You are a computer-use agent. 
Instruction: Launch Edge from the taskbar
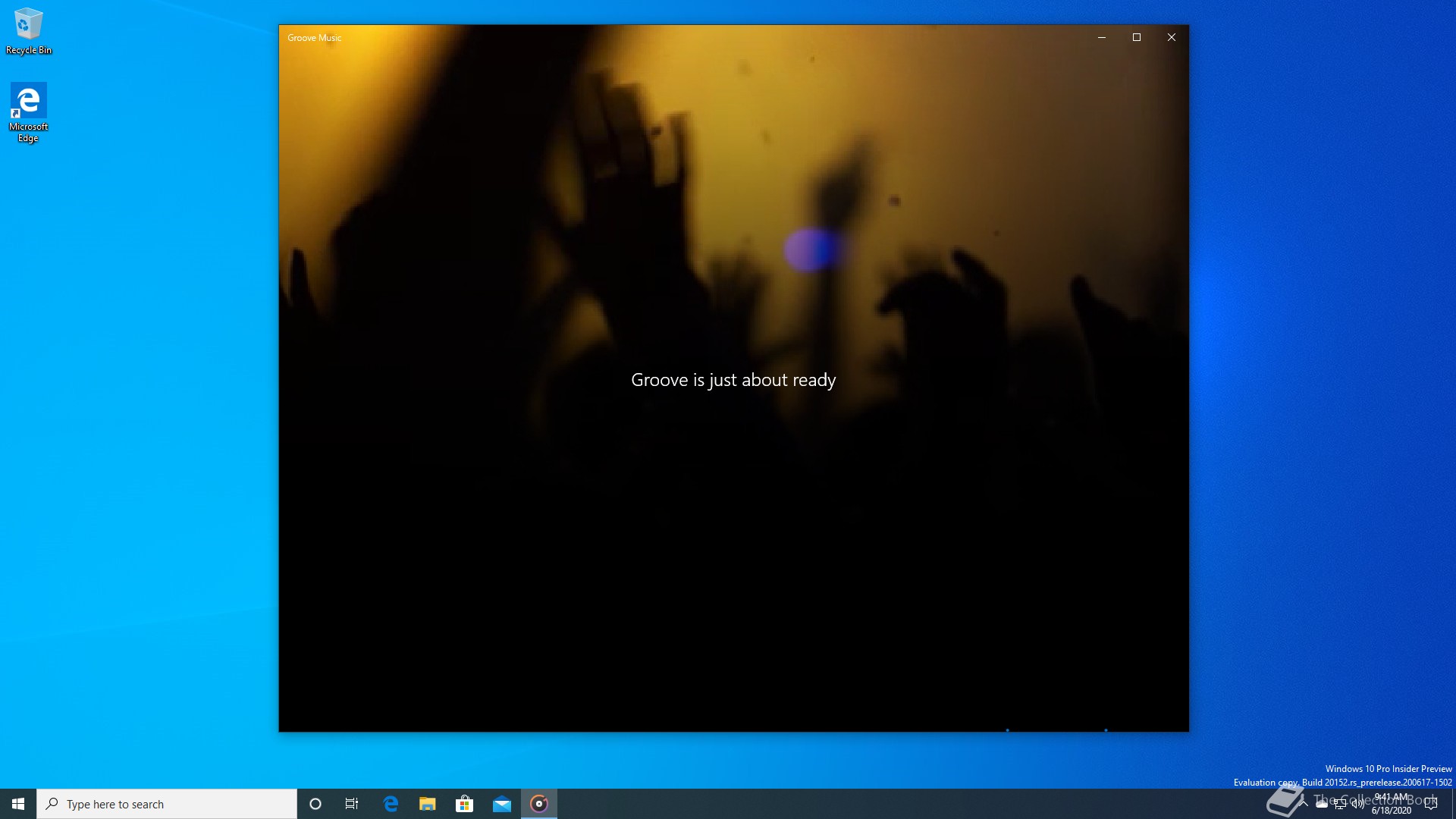391,804
